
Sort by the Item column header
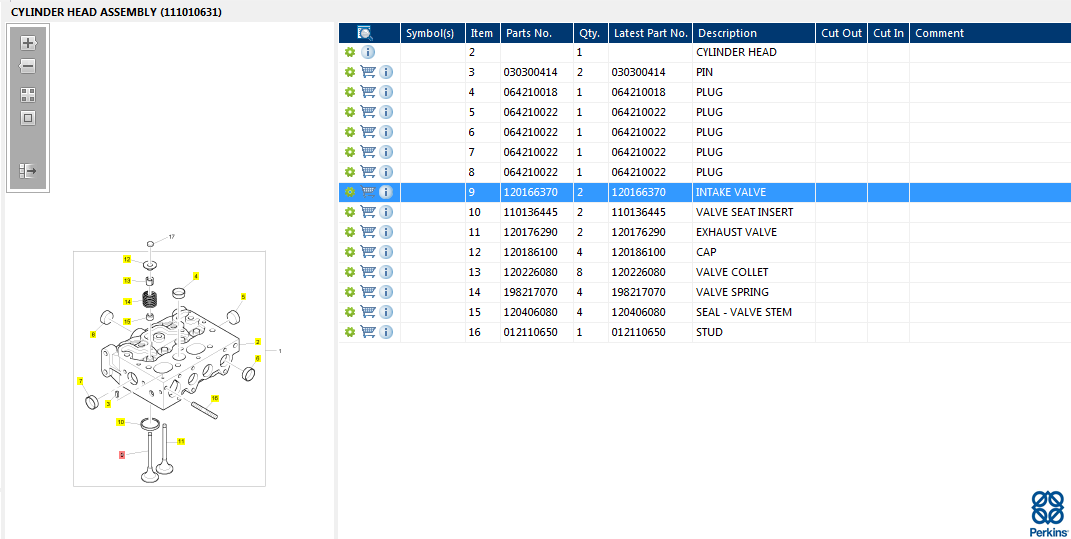coord(483,33)
